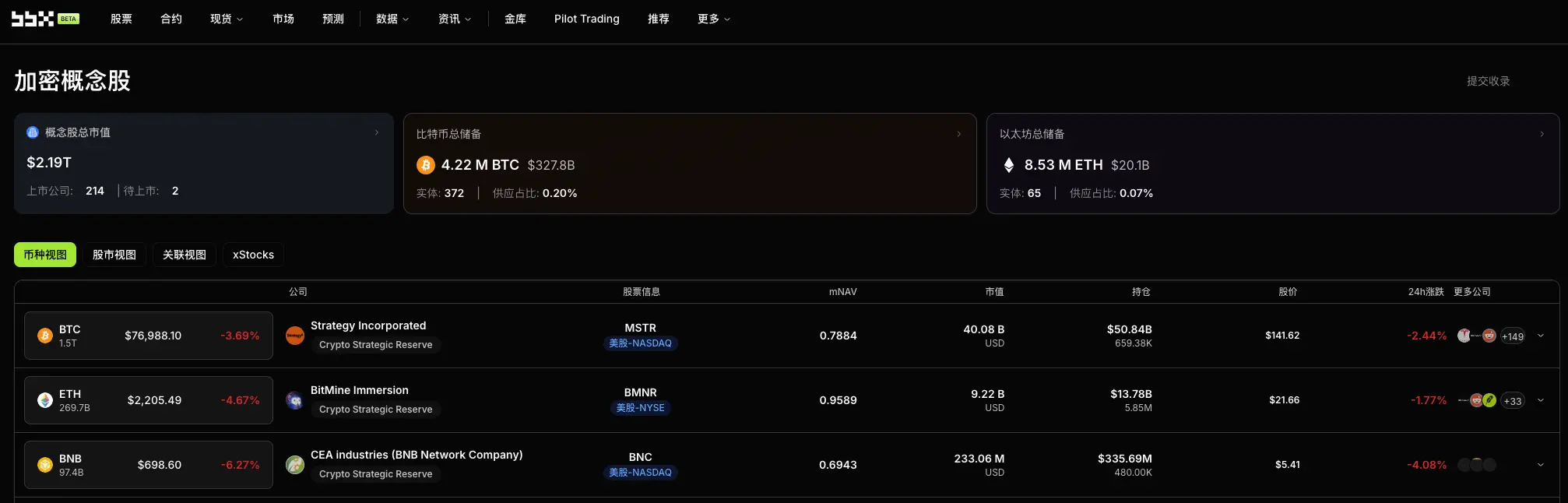The image size is (1568, 503).
Task: Expand the BitMine Immersion row chevron
Action: coord(1541,400)
